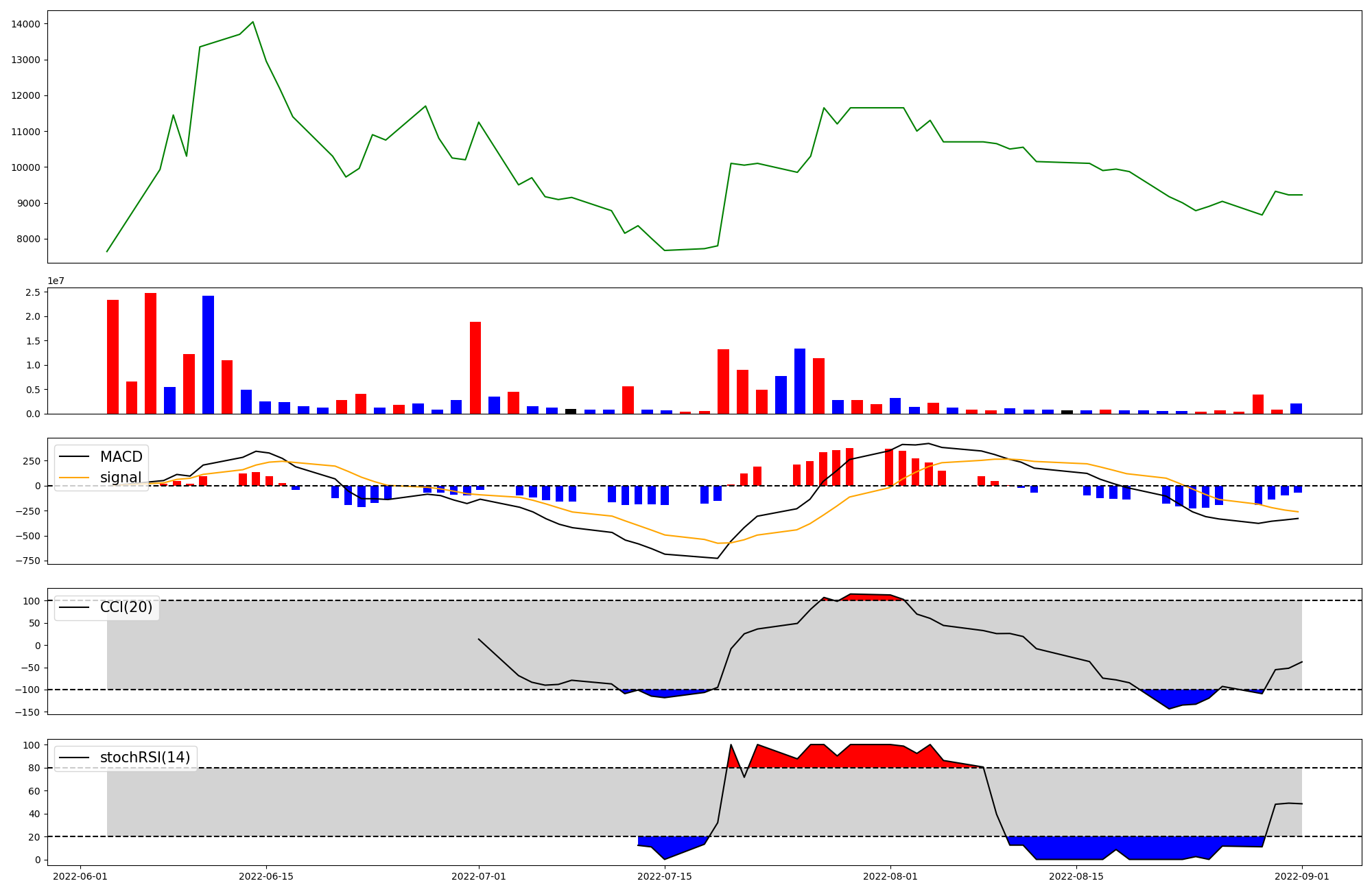Click the 2022-06-15 x-axis date label
This screenshot has width=1372, height=892.
266,876
